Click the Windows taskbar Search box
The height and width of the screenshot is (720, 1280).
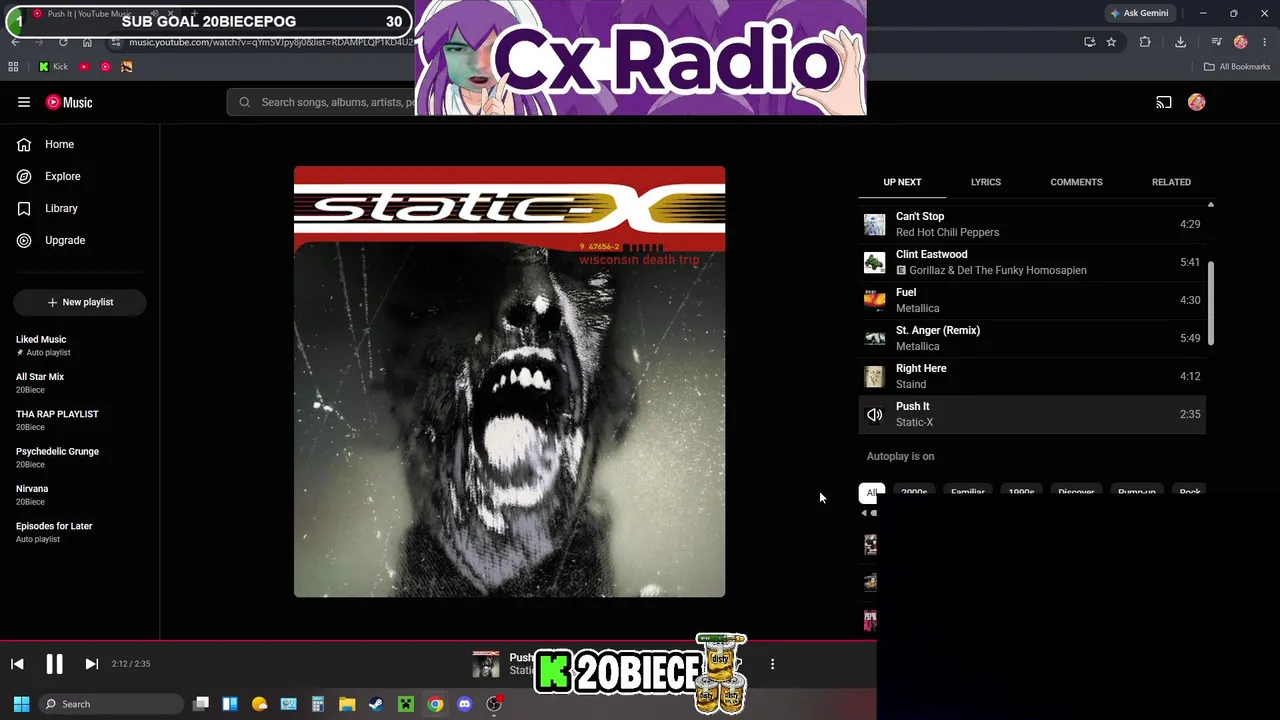(111, 704)
